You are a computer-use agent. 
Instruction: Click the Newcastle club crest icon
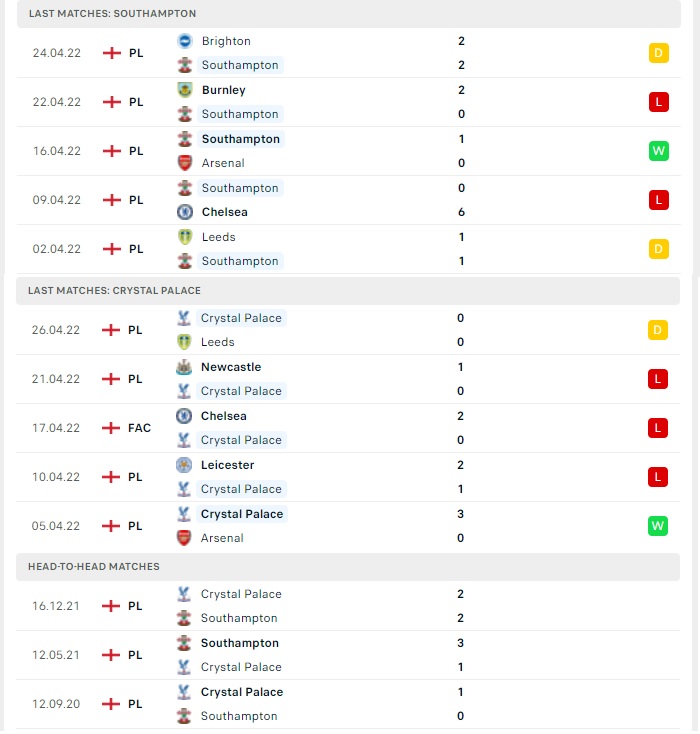click(184, 367)
